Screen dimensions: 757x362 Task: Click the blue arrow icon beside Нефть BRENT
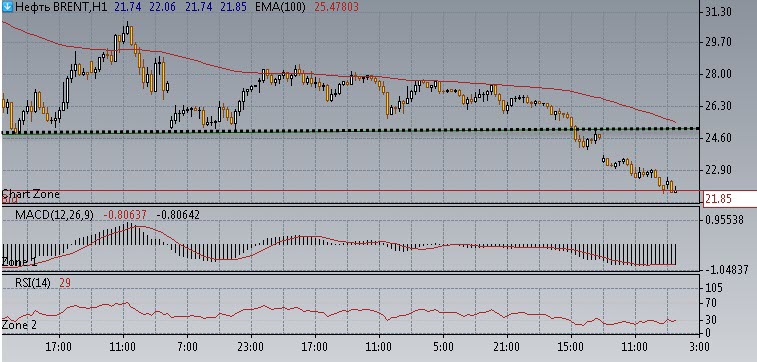pos(7,7)
